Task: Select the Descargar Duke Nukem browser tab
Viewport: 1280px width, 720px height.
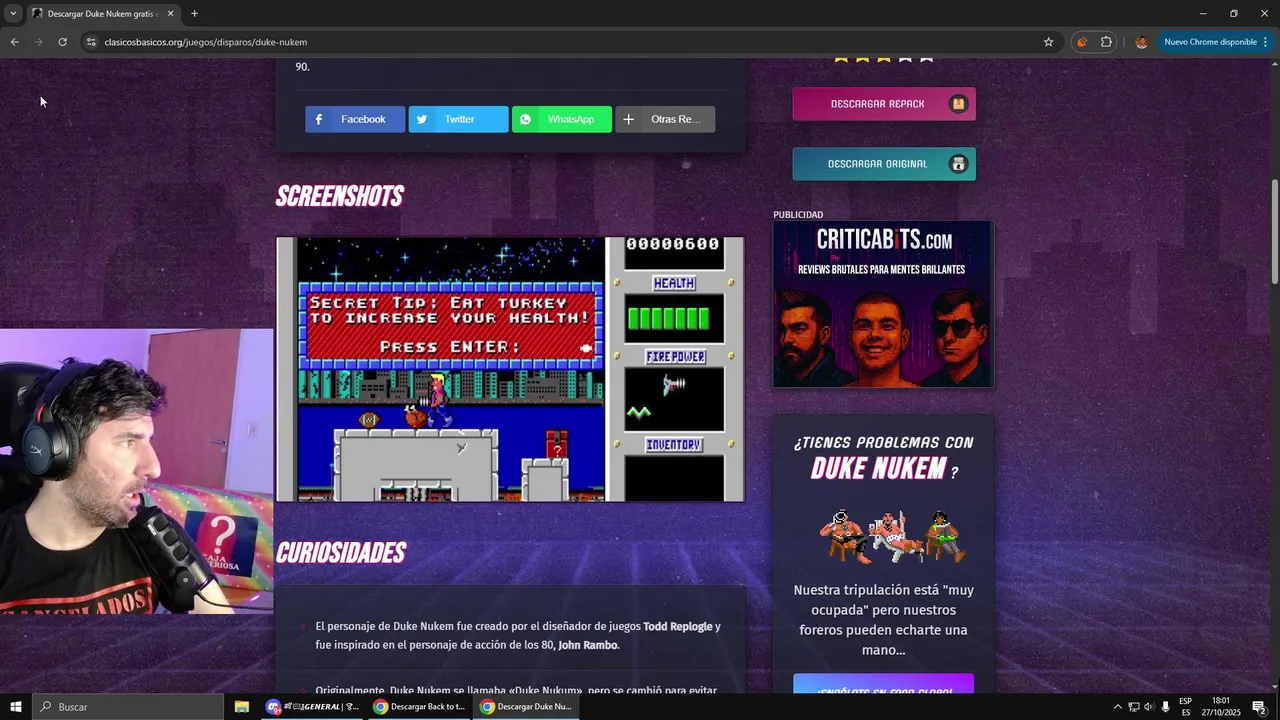Action: 102,13
